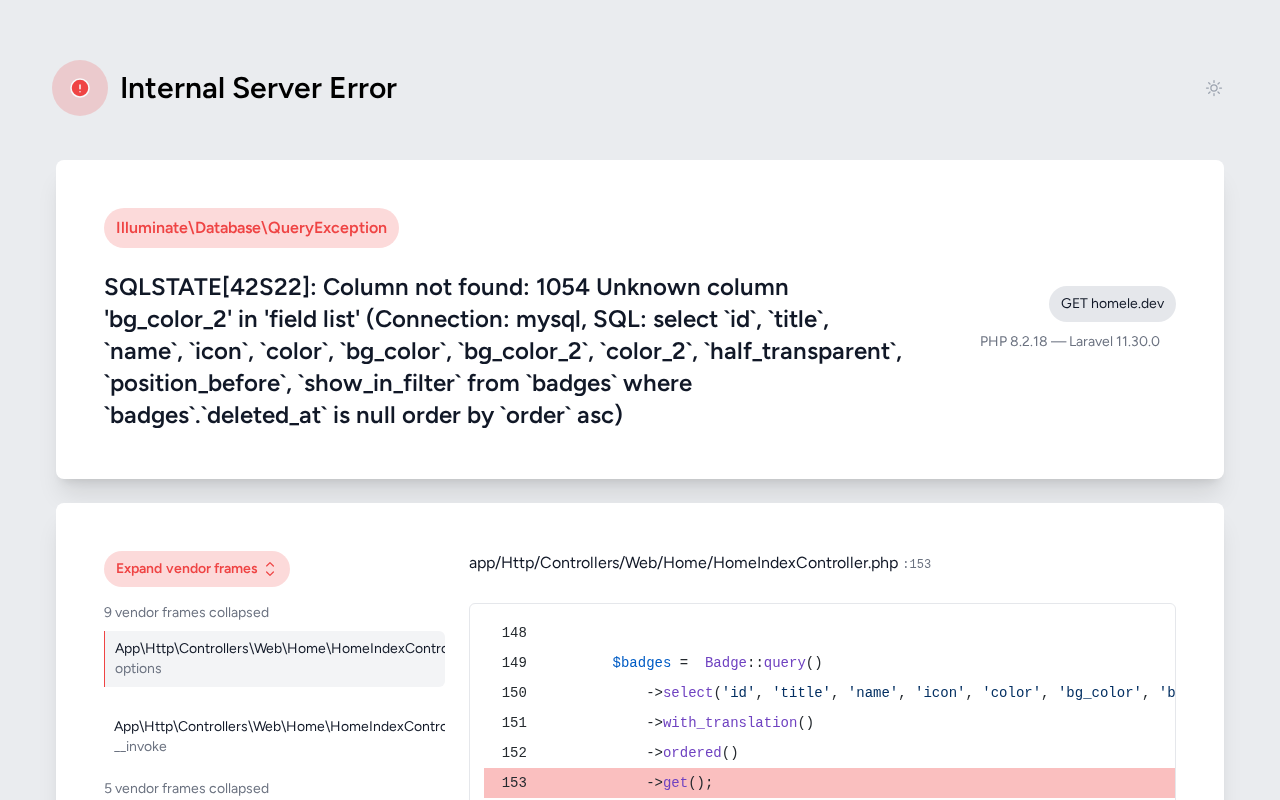Click the :153 line reference after the file path
1280x800 pixels.
(x=917, y=564)
